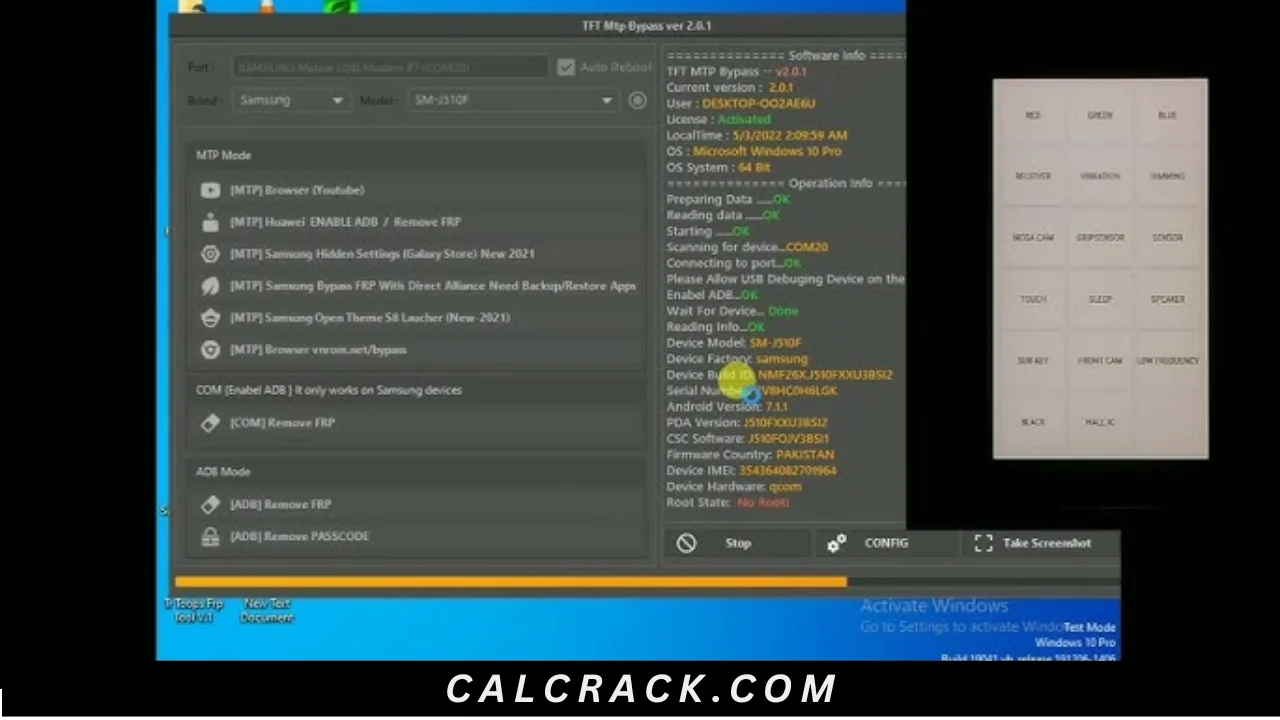Expand the Model dropdown showing SM-J510F

[x=514, y=100]
